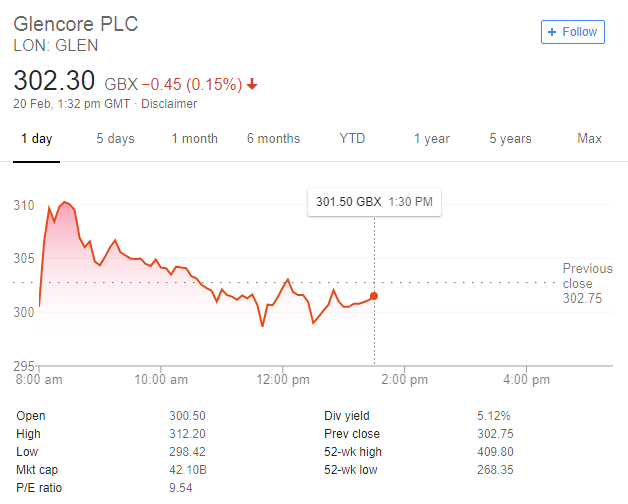
Task: Open the Max range tab
Action: click(589, 139)
